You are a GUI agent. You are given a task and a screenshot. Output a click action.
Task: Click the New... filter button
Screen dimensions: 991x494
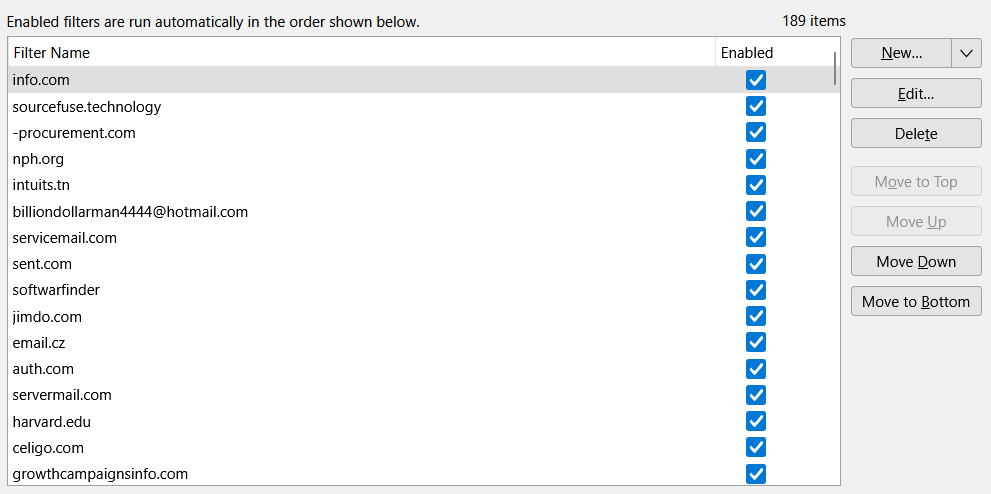tap(901, 53)
